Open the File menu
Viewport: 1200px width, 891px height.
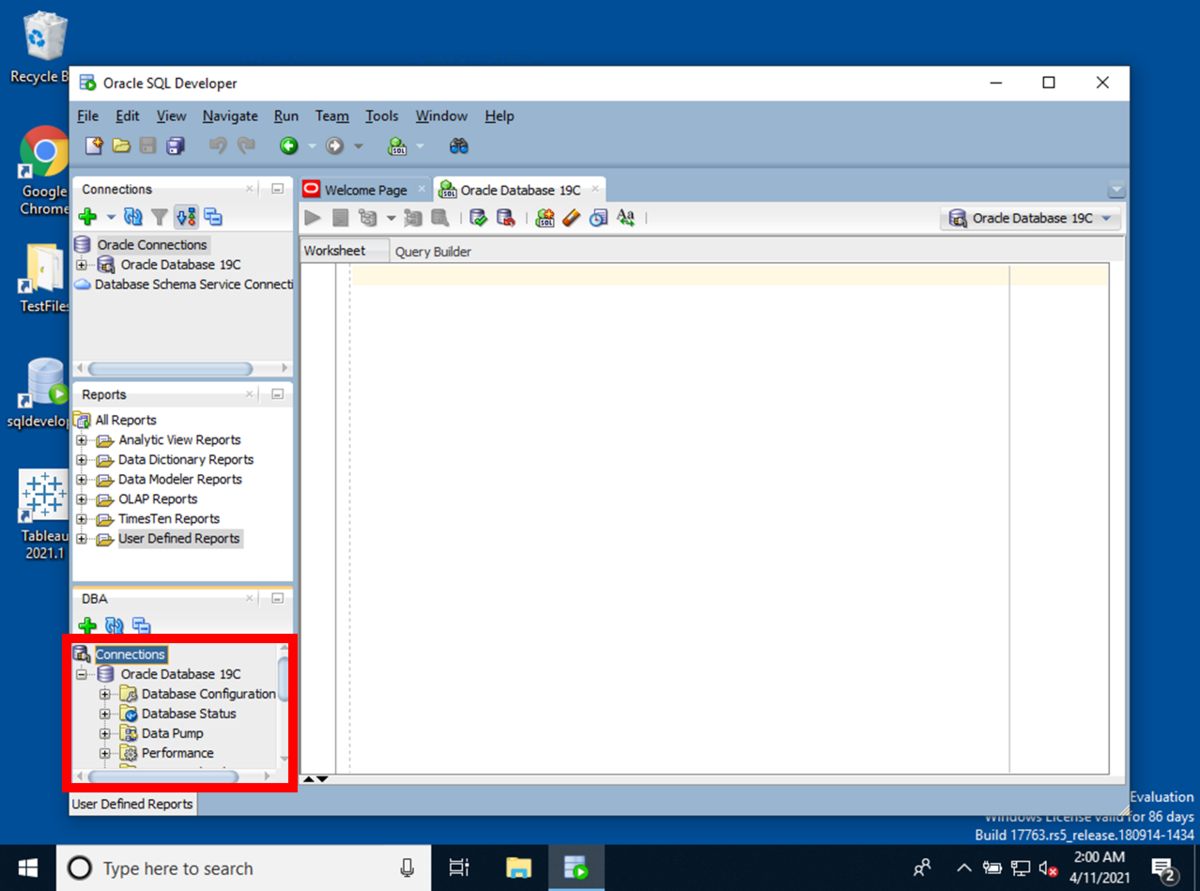pos(88,116)
